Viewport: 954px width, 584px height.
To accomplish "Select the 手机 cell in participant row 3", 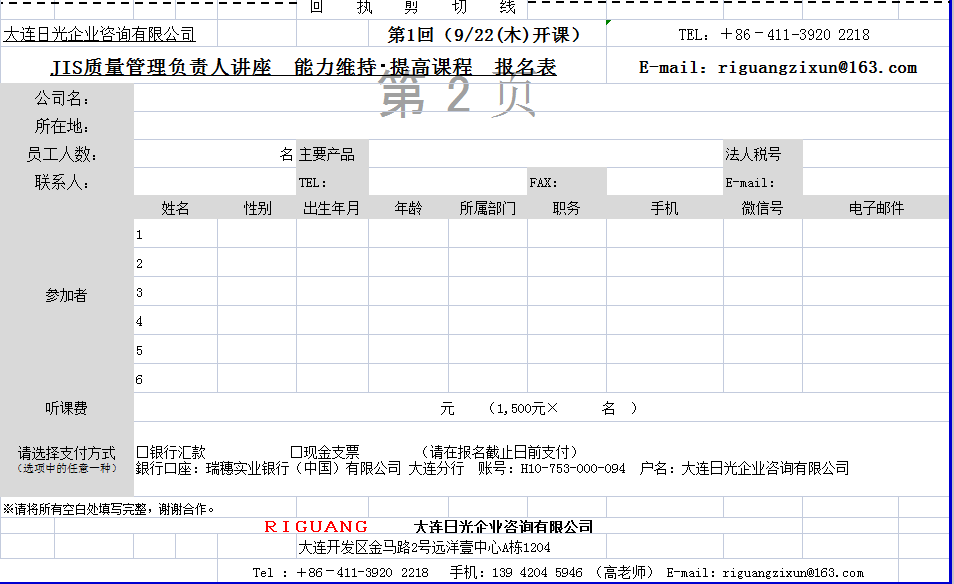I will coord(664,292).
